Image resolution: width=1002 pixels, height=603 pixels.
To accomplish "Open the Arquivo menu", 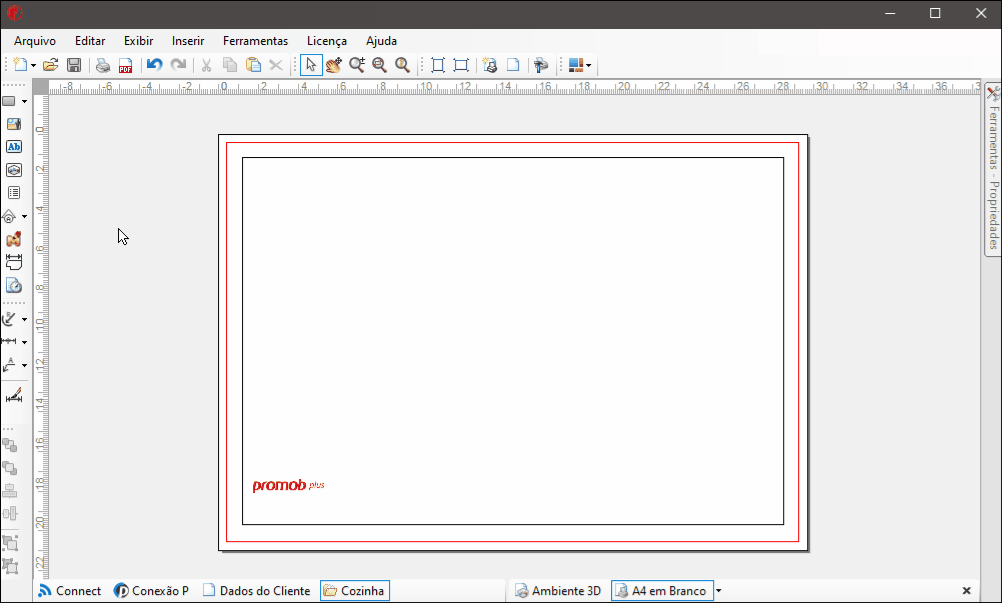I will 35,41.
